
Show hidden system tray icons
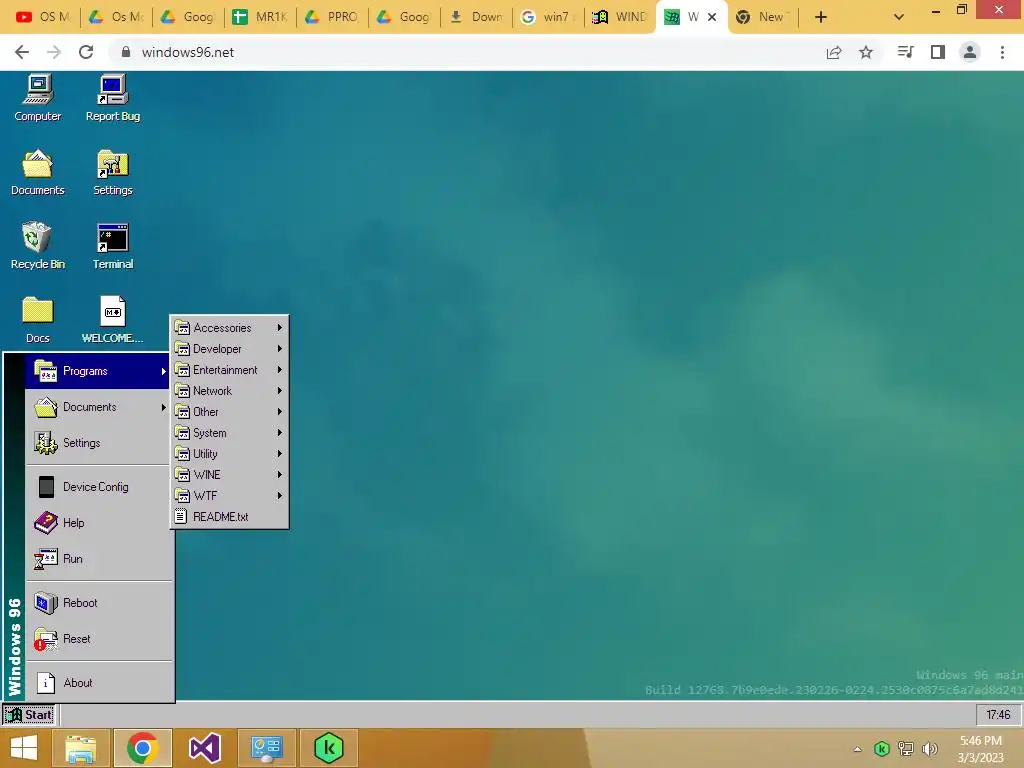[x=857, y=749]
